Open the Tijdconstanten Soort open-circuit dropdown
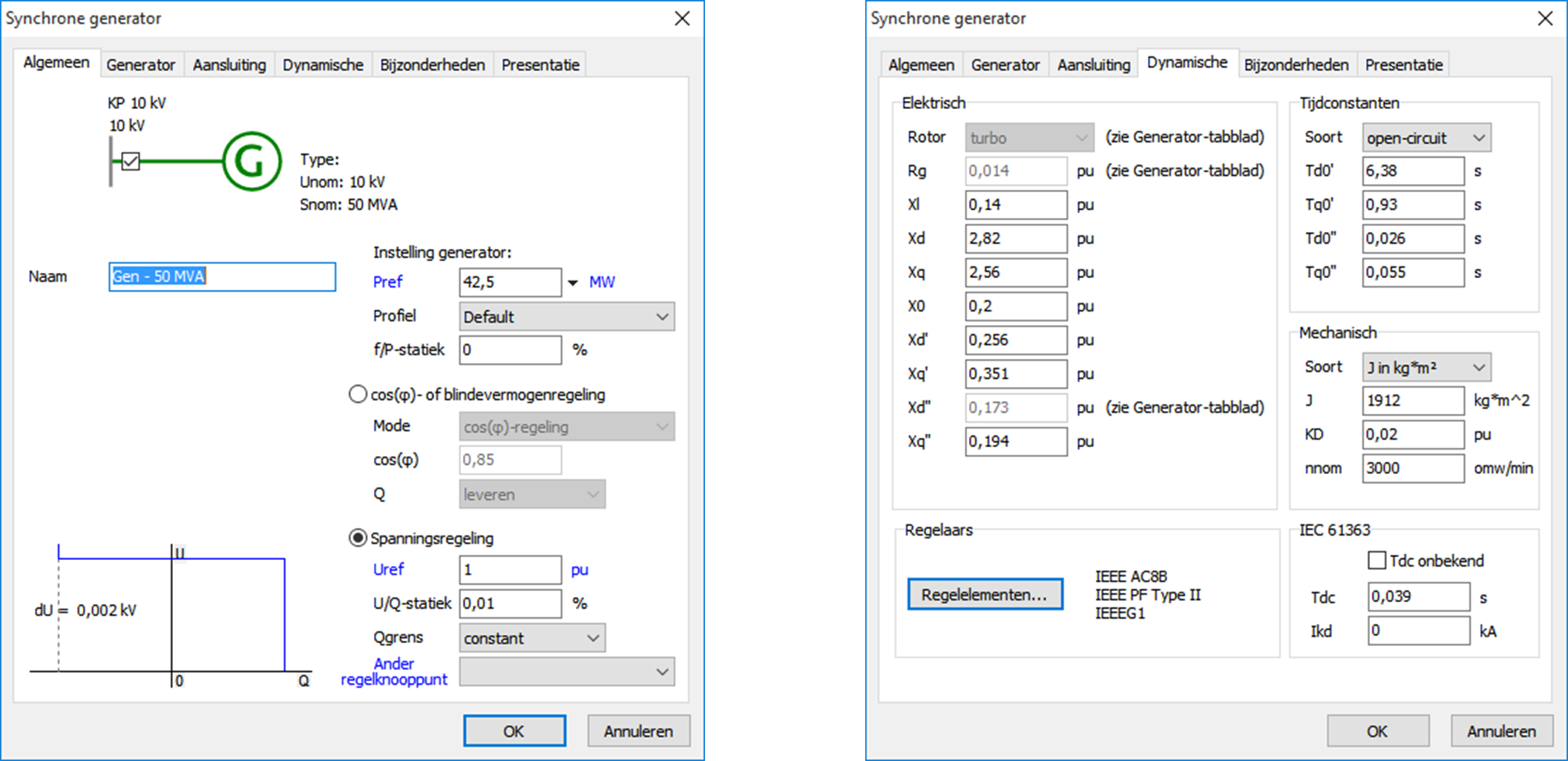Viewport: 1568px width, 761px height. coord(1426,138)
